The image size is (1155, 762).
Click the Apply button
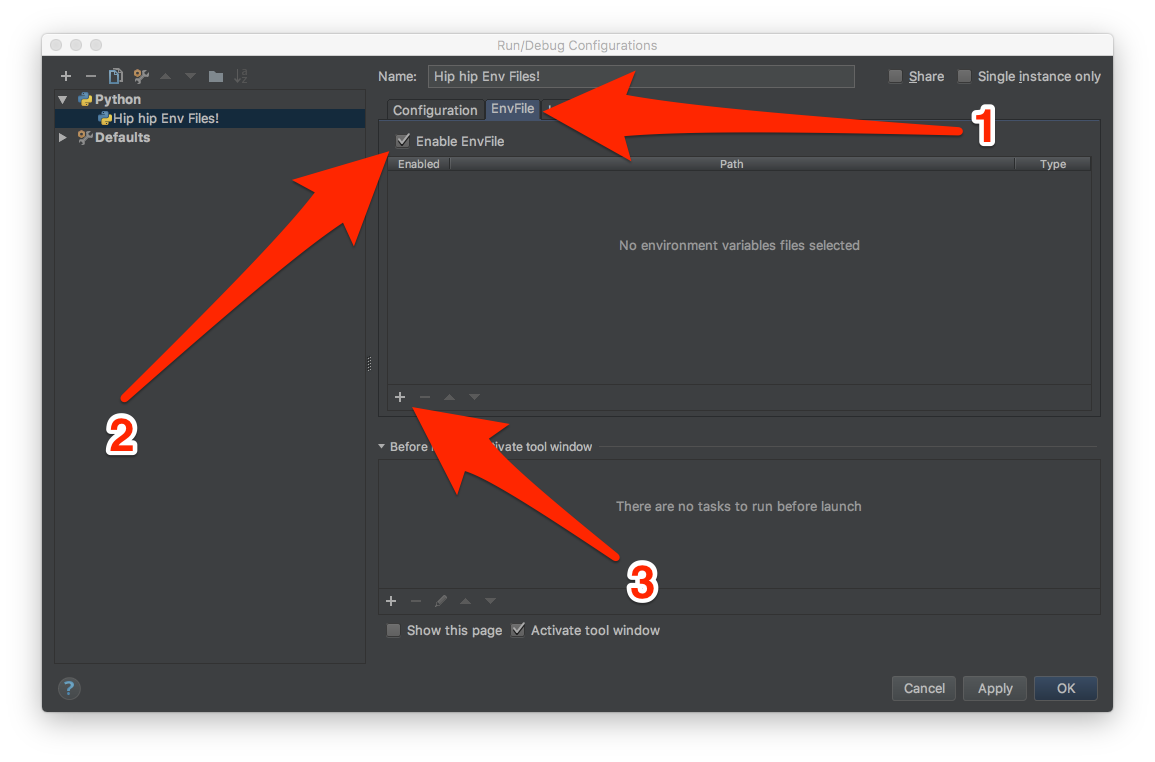point(995,688)
